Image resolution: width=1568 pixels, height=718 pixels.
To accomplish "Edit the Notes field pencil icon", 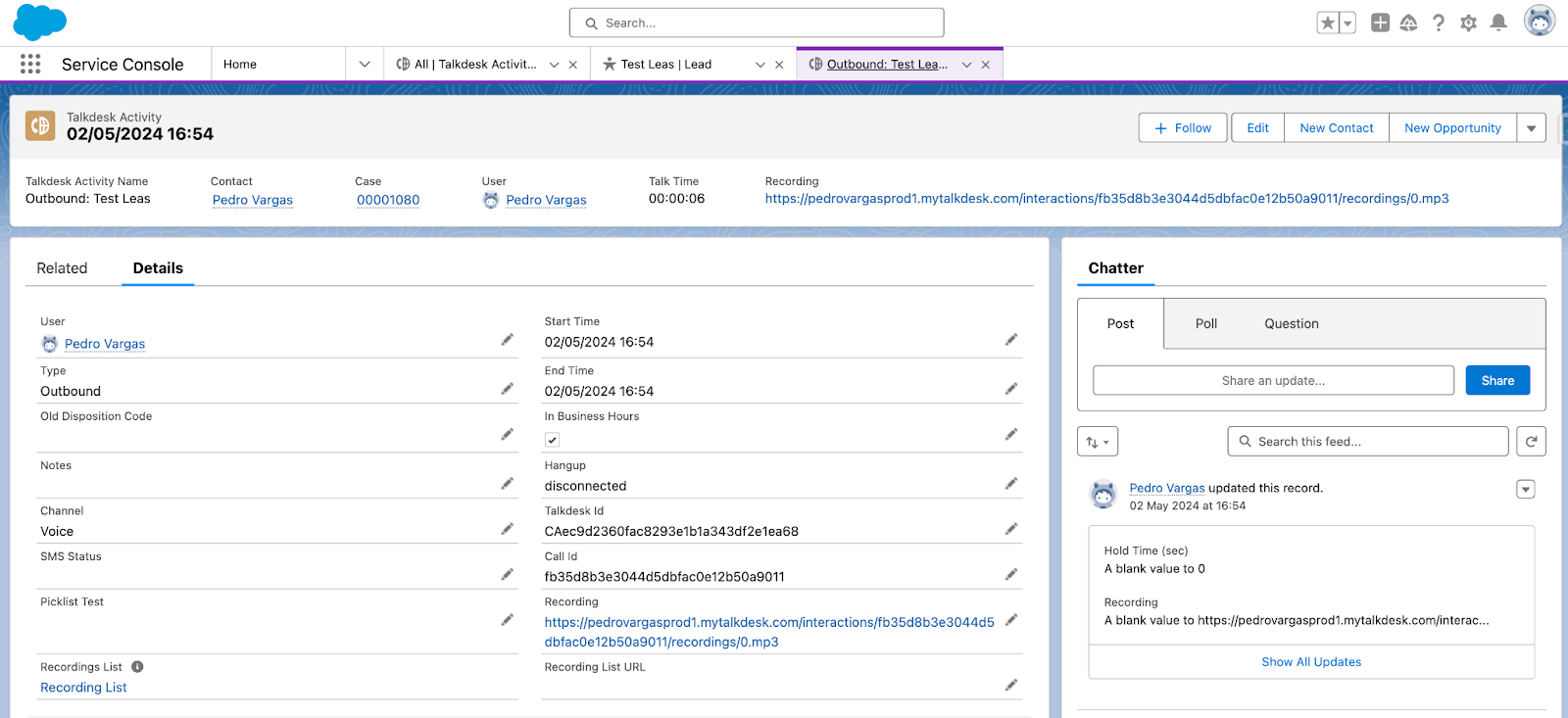I will tap(507, 484).
